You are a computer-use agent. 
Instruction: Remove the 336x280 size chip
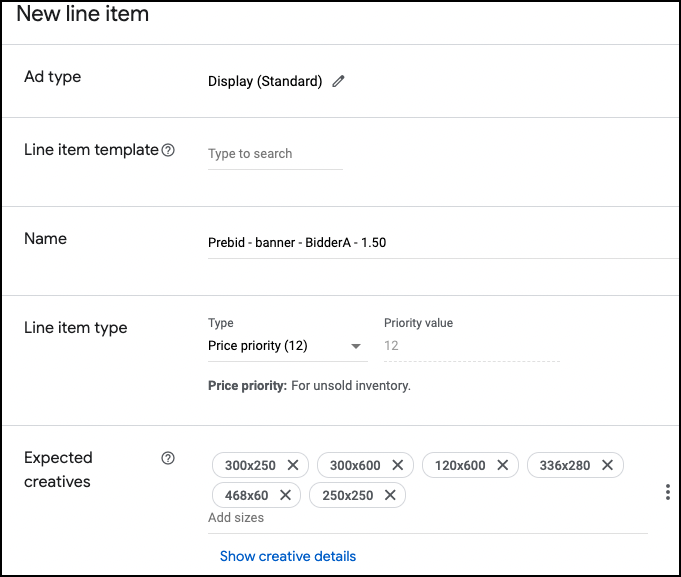tap(607, 465)
